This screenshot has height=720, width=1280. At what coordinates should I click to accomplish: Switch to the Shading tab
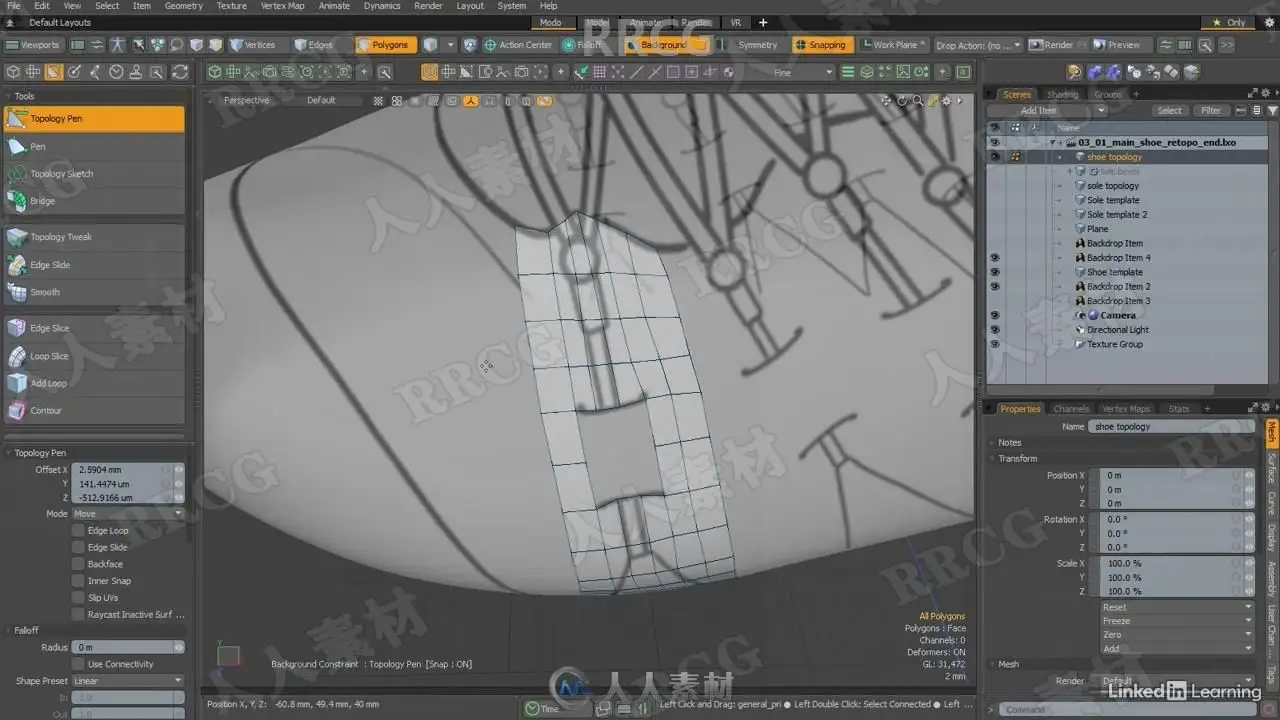[1063, 95]
